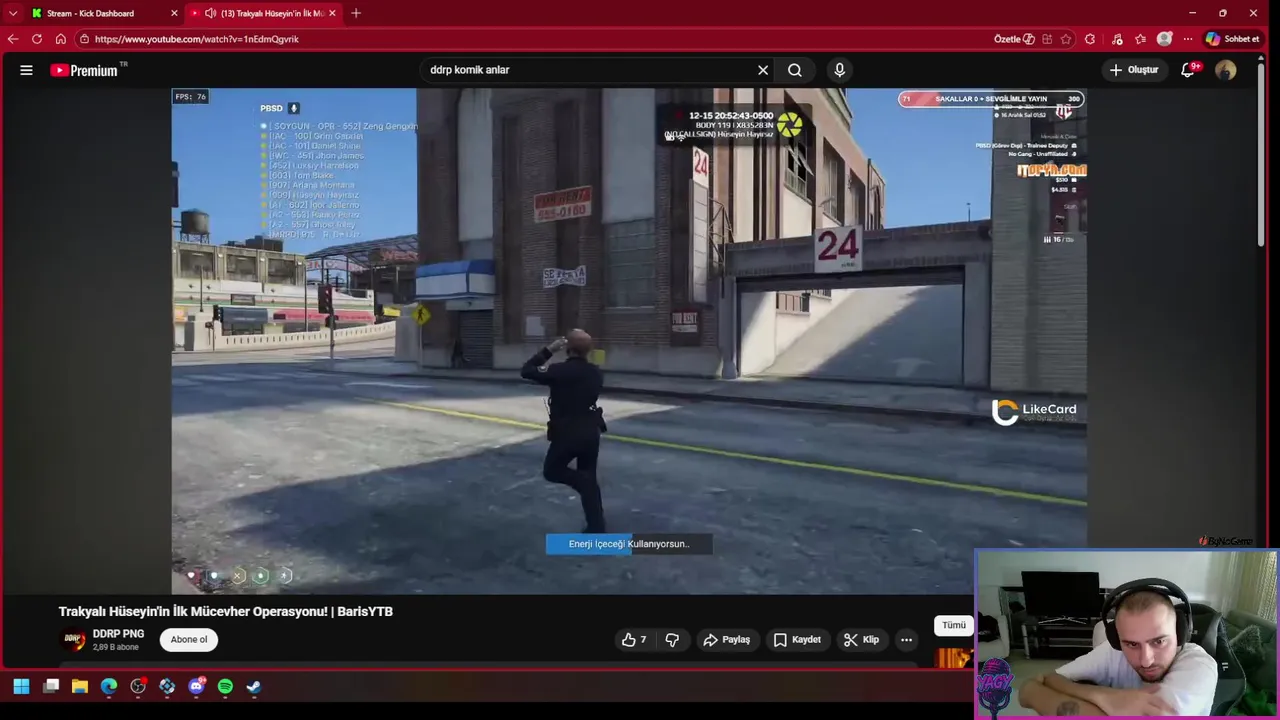Open YouTube notifications bell
The height and width of the screenshot is (720, 1280).
click(1188, 70)
